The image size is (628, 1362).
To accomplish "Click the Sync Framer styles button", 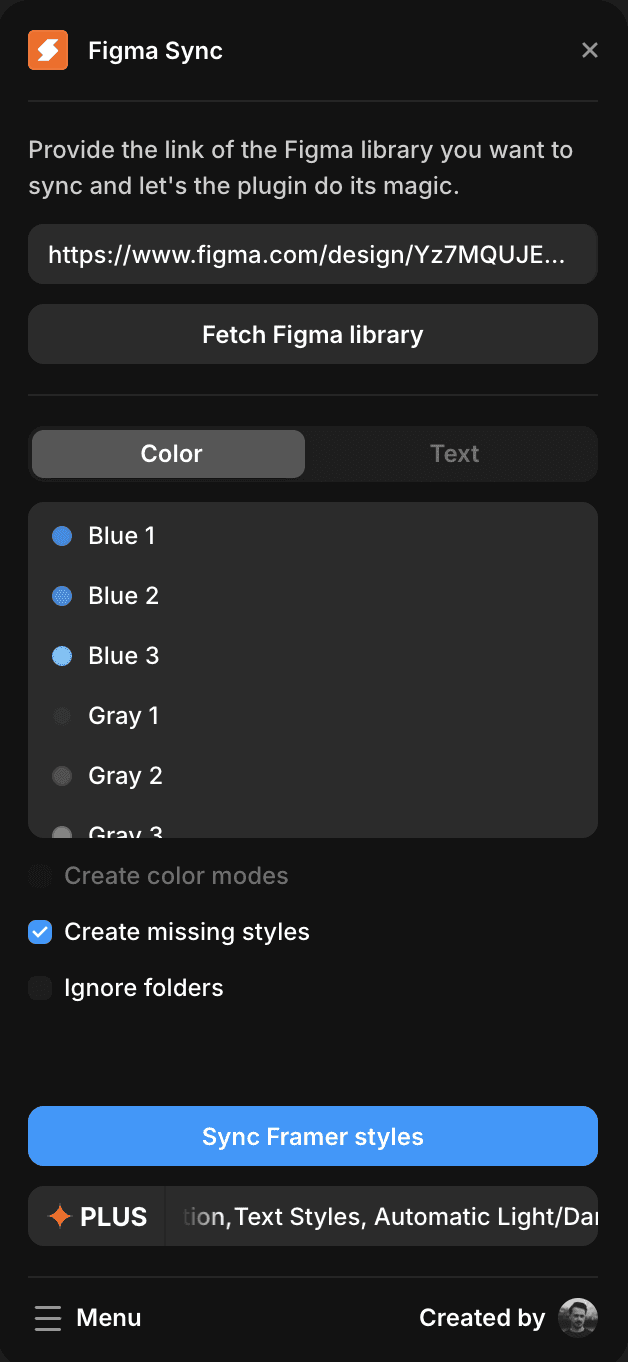I will 313,1136.
